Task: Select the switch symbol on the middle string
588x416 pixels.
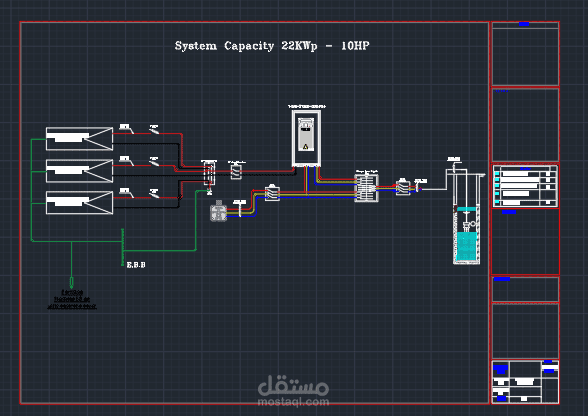Action: tap(154, 161)
